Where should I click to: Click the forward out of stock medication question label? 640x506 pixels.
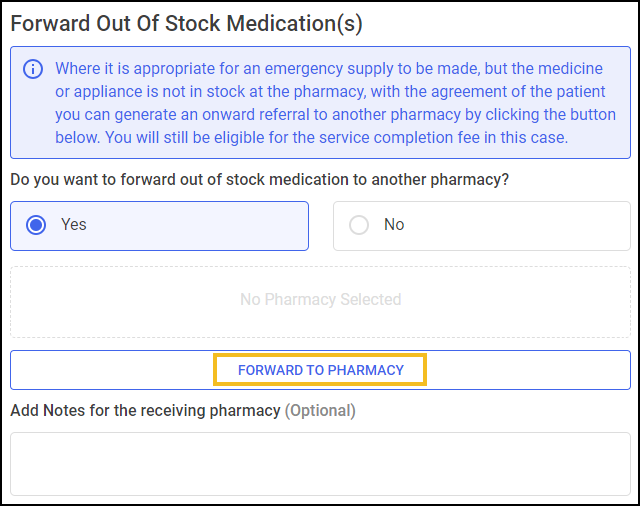point(260,180)
